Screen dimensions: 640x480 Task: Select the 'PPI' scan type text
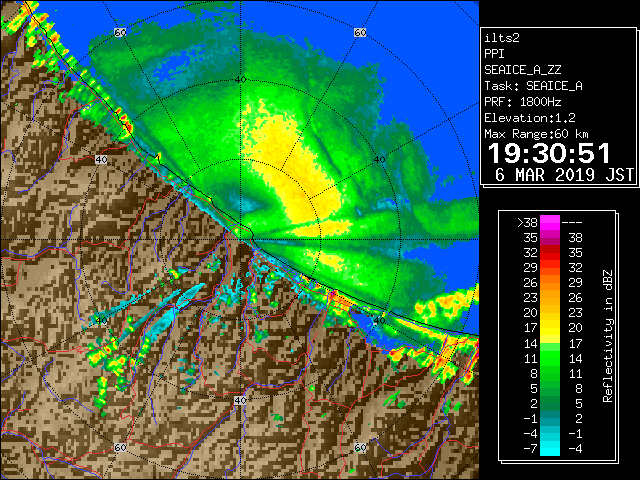click(x=494, y=54)
